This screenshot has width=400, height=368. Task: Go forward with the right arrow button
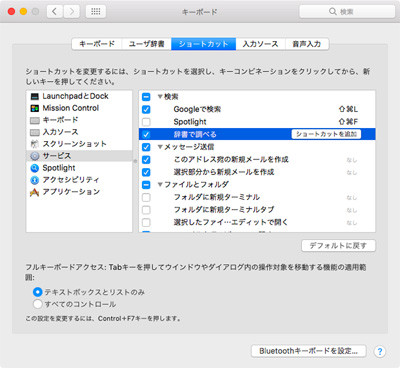(71, 12)
